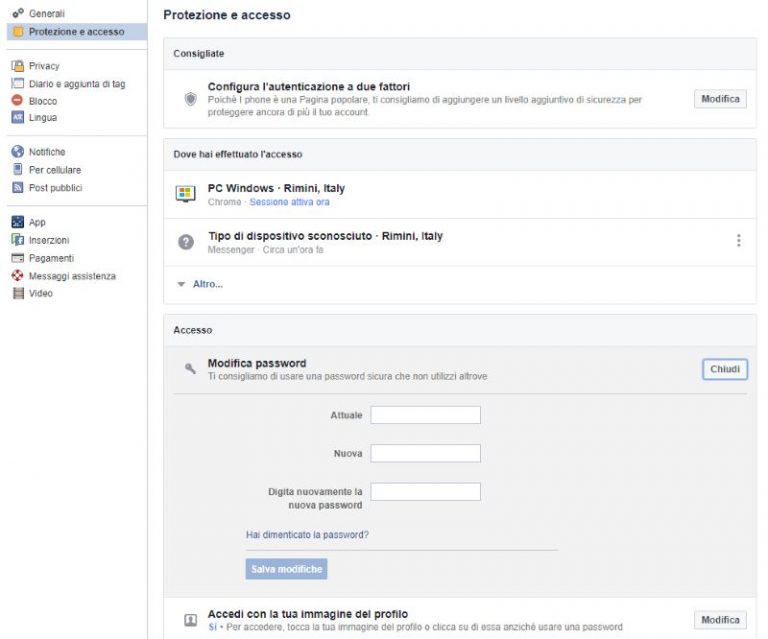
Task: Click the Privacy lock icon in sidebar
Action: (x=17, y=66)
